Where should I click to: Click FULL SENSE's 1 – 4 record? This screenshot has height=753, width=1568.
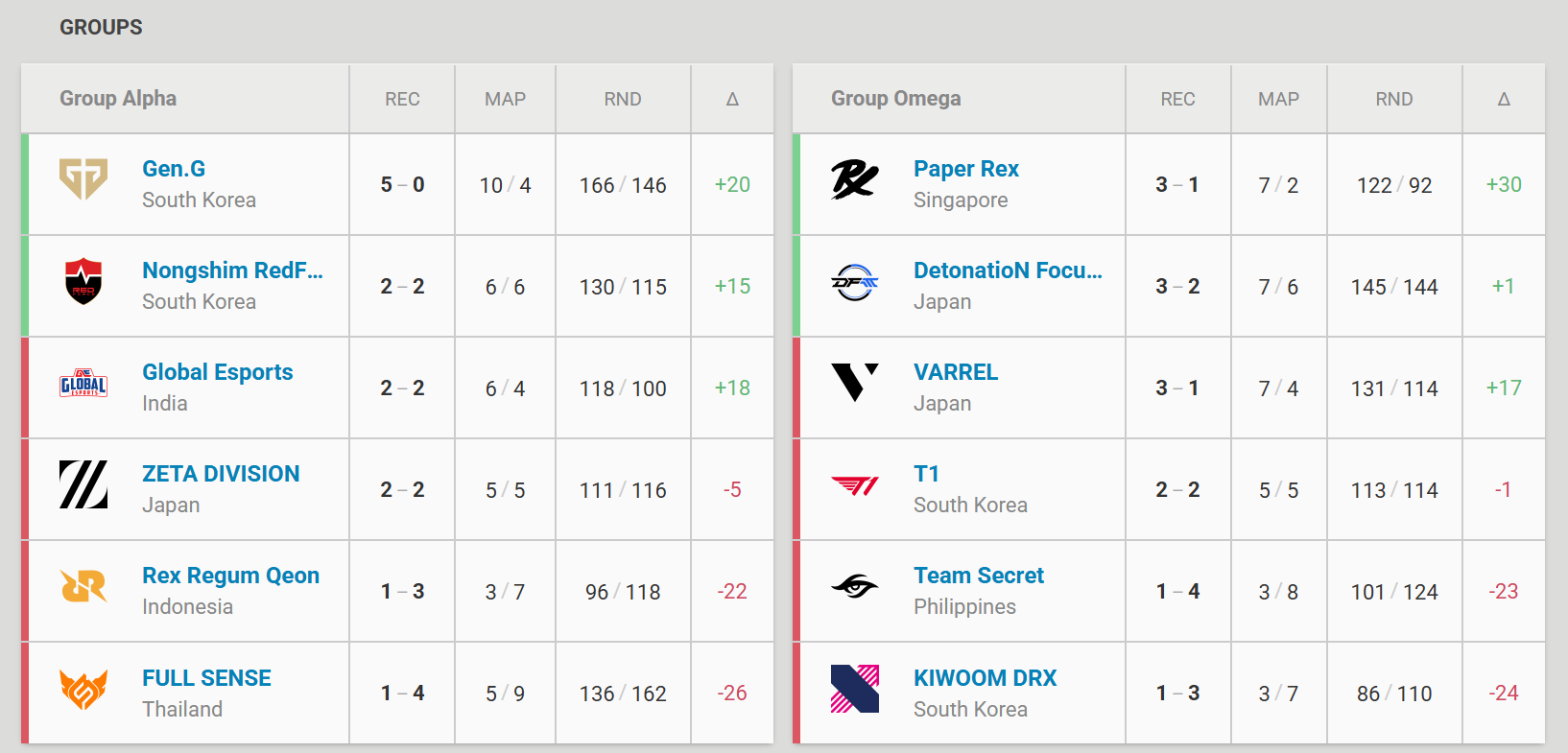[402, 693]
